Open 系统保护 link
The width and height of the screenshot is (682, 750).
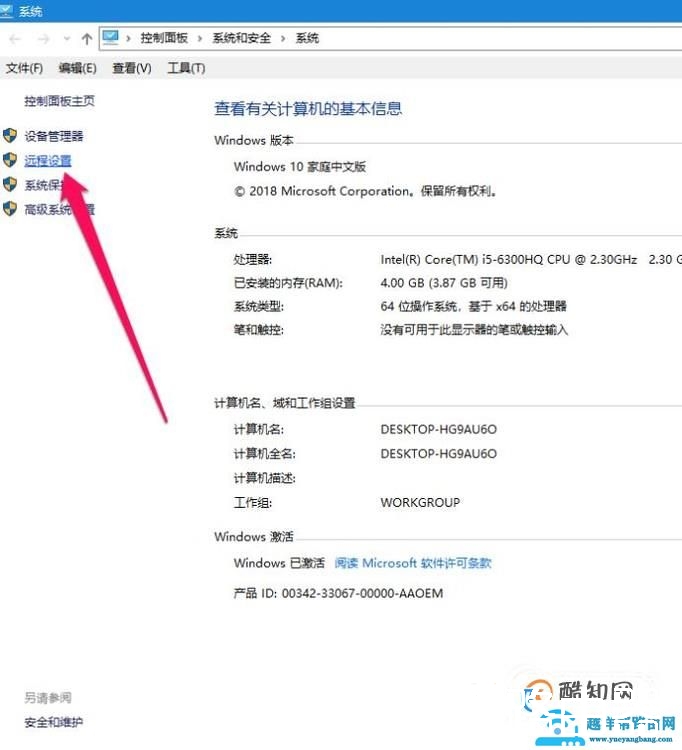[x=48, y=185]
